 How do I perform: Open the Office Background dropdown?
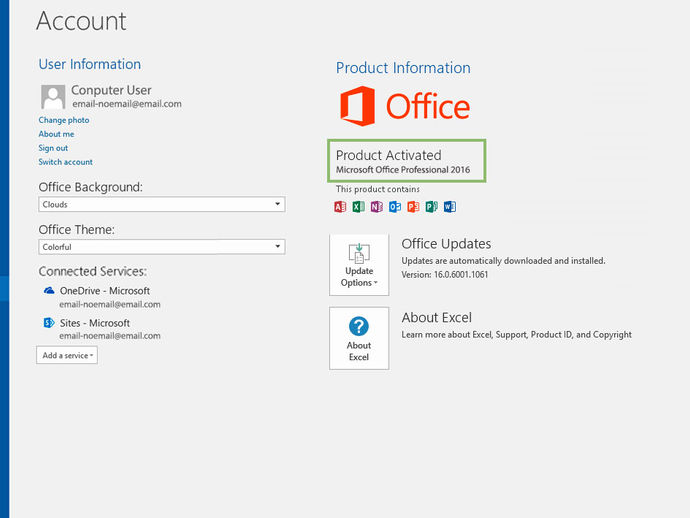point(161,204)
